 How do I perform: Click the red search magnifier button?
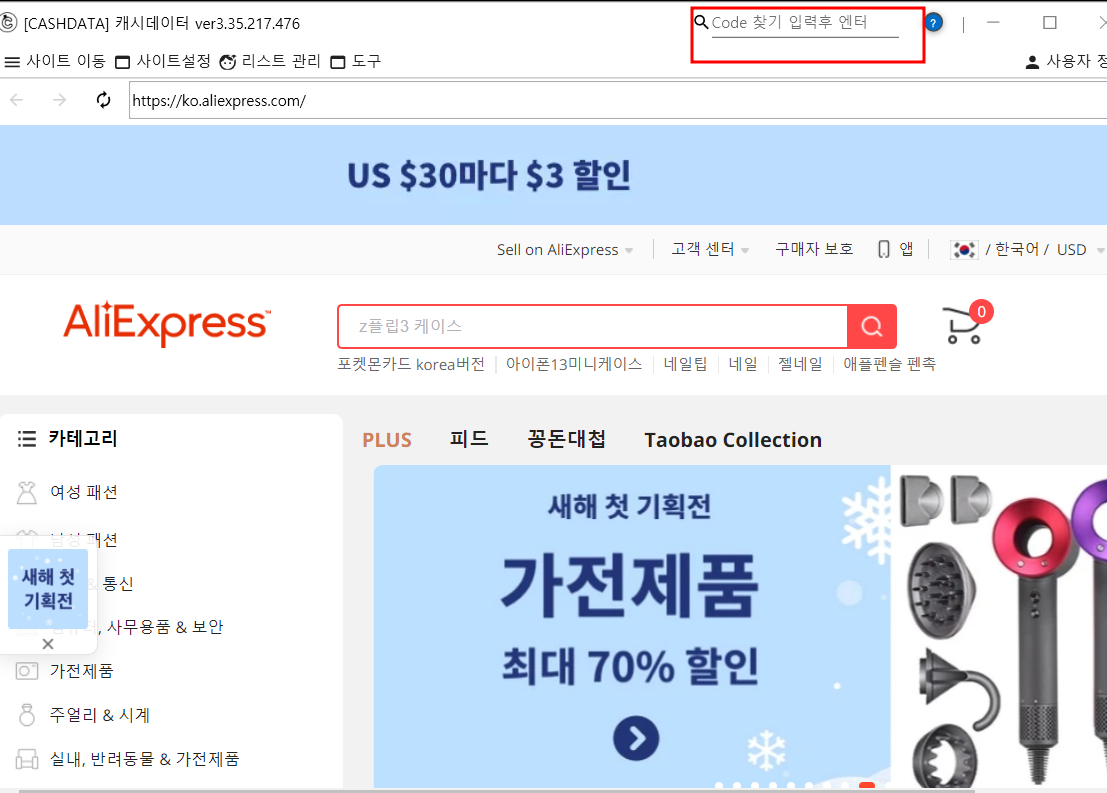872,326
